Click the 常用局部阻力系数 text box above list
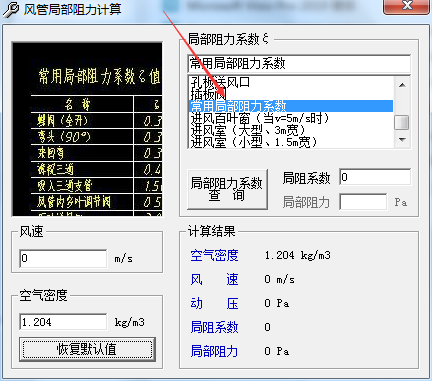432x381 pixels. tap(299, 63)
